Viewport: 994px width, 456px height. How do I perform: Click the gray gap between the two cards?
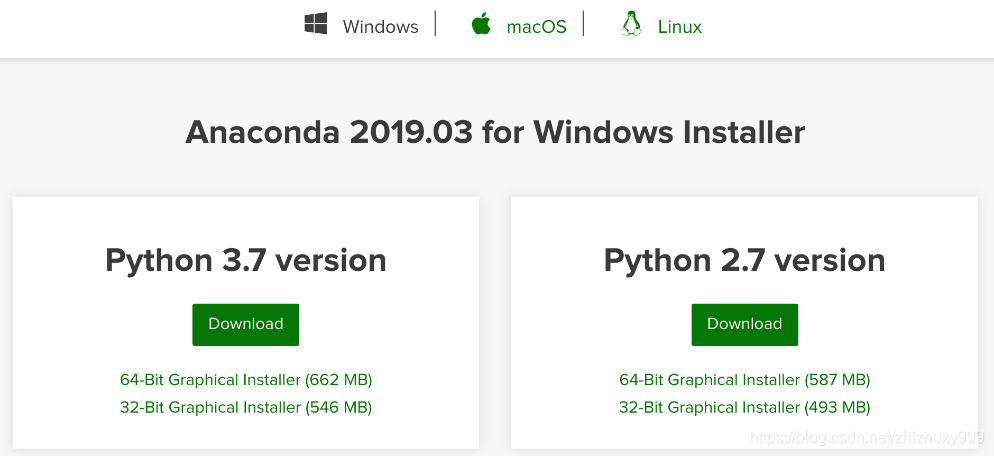click(x=495, y=320)
